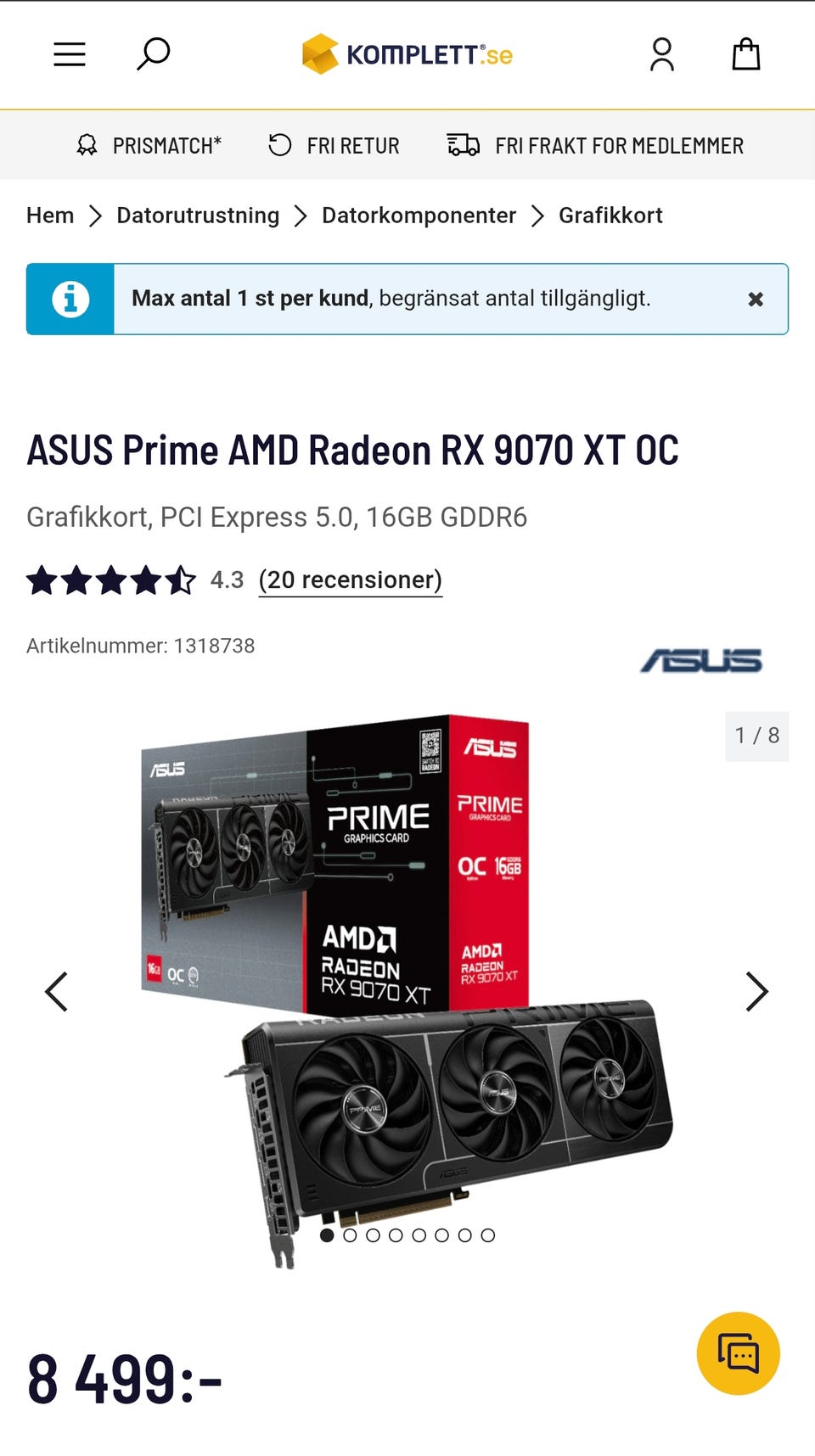Go to Datorutrustning breadcrumb

pos(198,216)
